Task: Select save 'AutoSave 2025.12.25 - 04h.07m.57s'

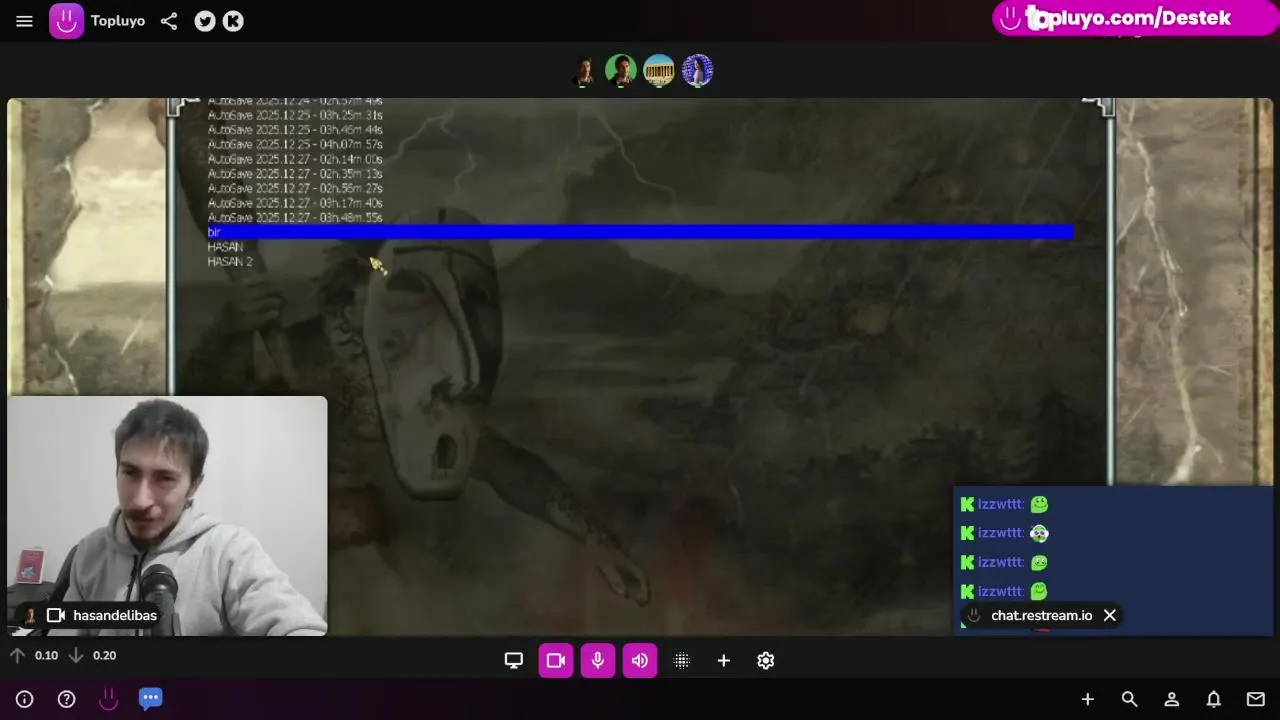Action: (x=295, y=145)
